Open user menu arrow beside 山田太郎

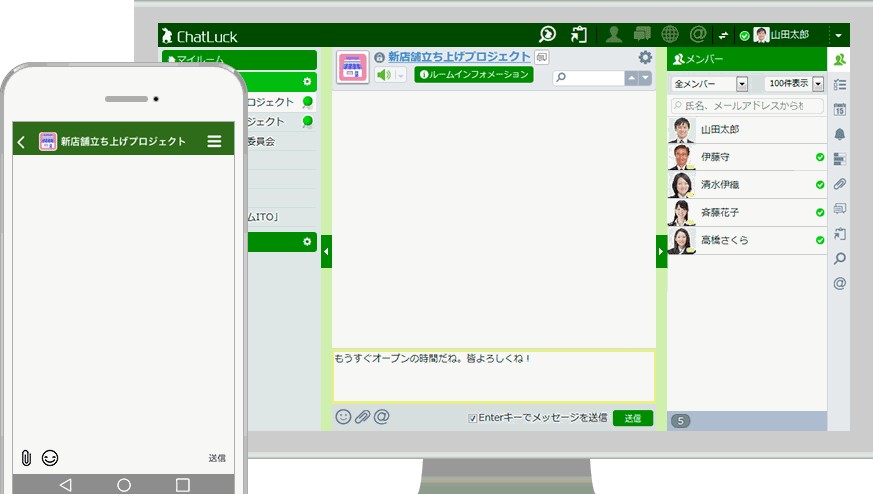838,35
